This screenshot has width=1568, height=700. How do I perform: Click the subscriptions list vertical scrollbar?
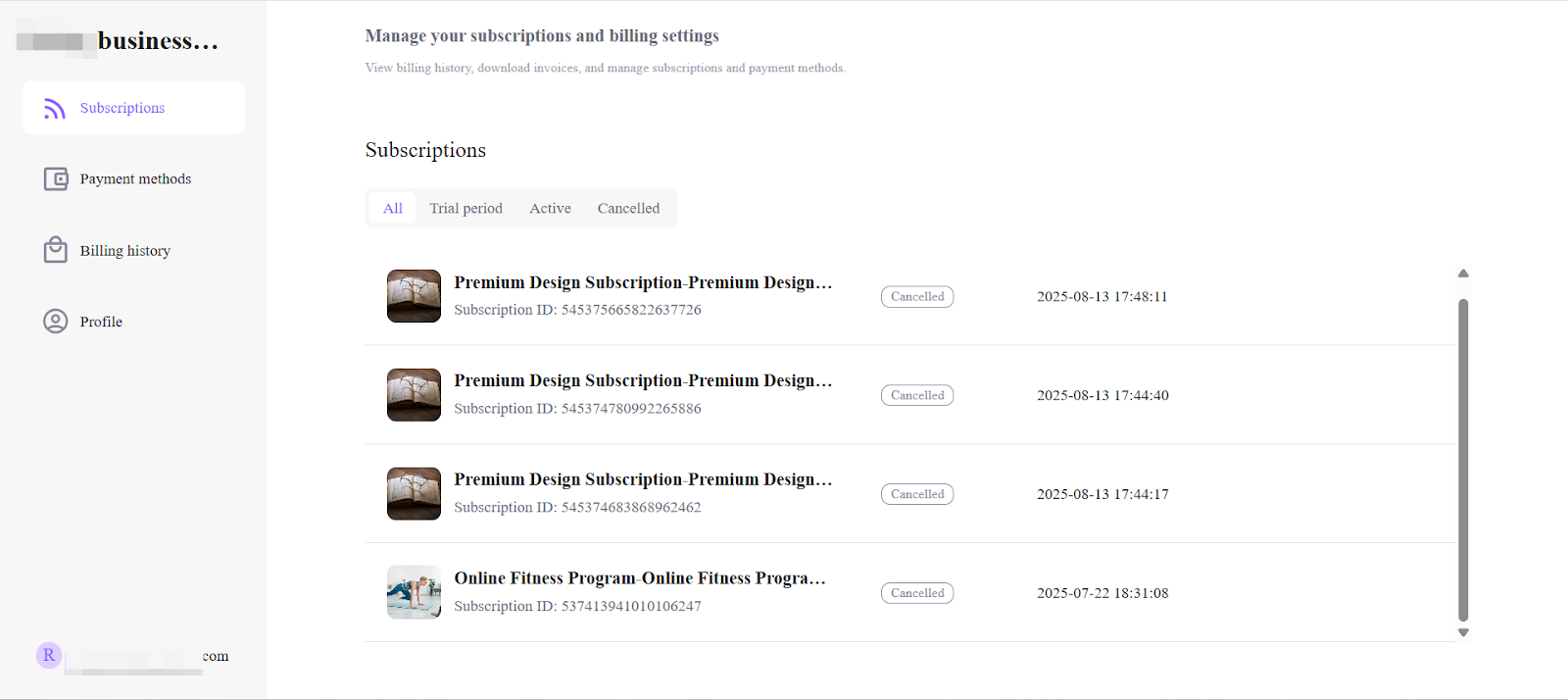point(1463,460)
